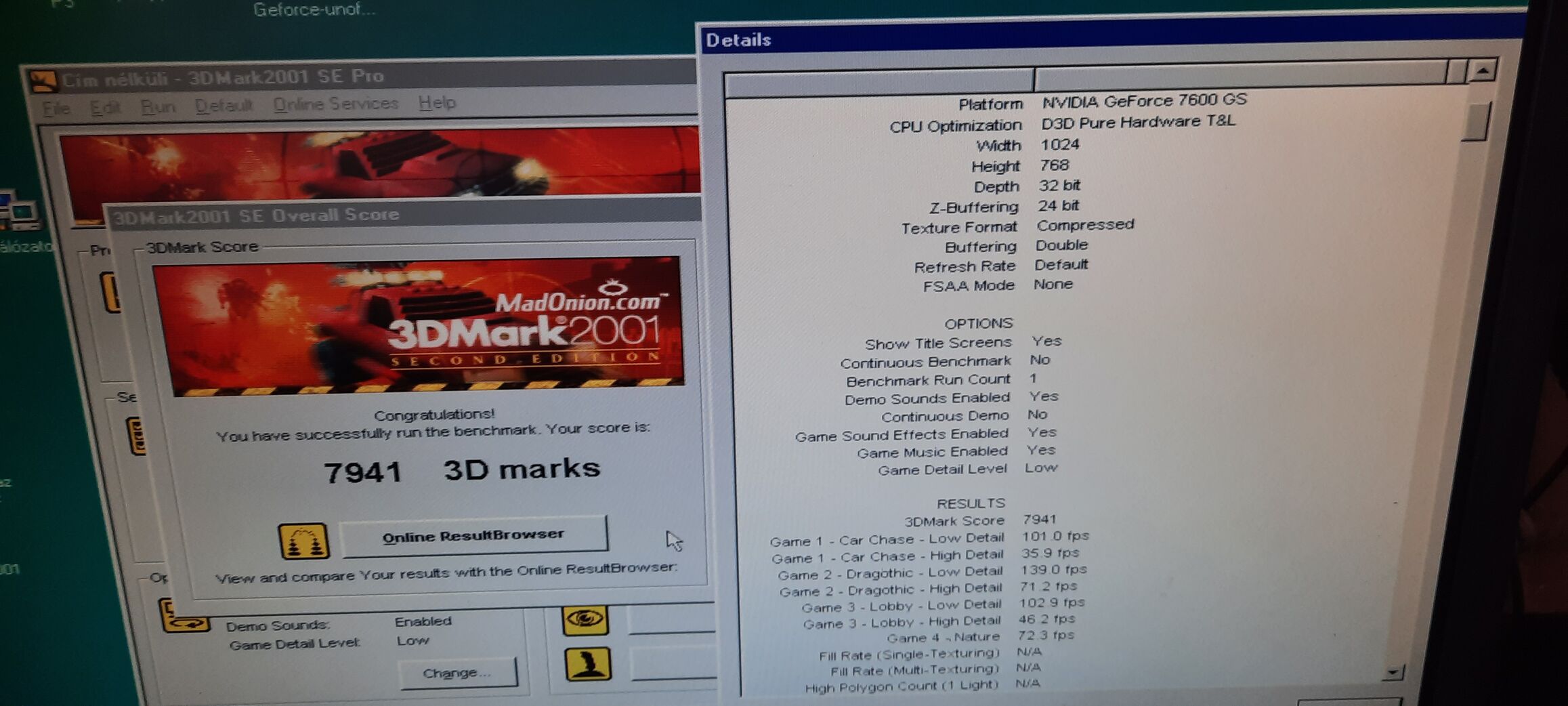Click the tree icon beside Online ResultBrowser
Screen dimensions: 1568x706
click(304, 541)
